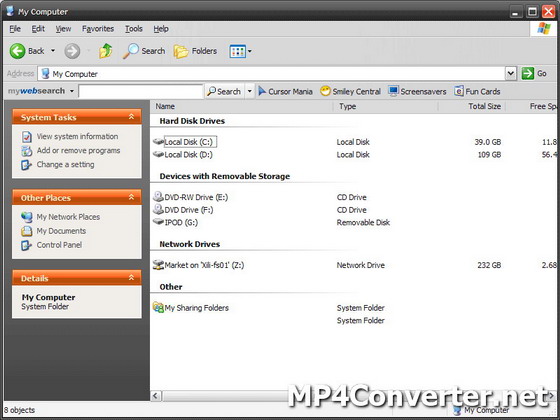The height and width of the screenshot is (420, 560).
Task: Launch Cursor Mania from the toolbar
Action: (285, 91)
